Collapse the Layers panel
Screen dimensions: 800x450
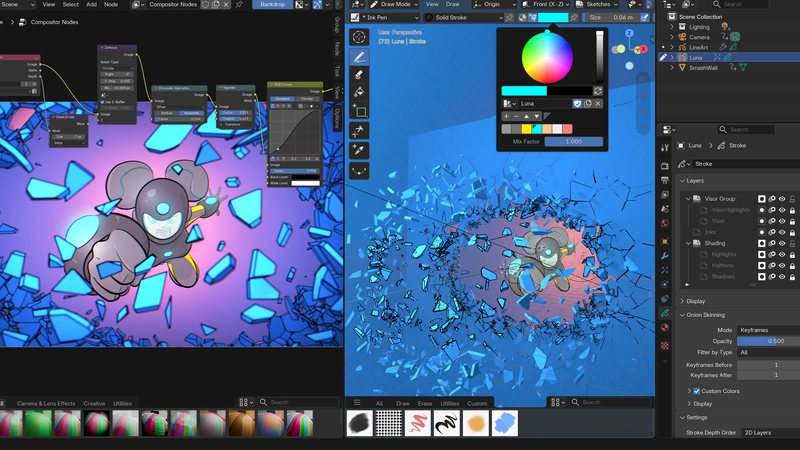tap(683, 181)
